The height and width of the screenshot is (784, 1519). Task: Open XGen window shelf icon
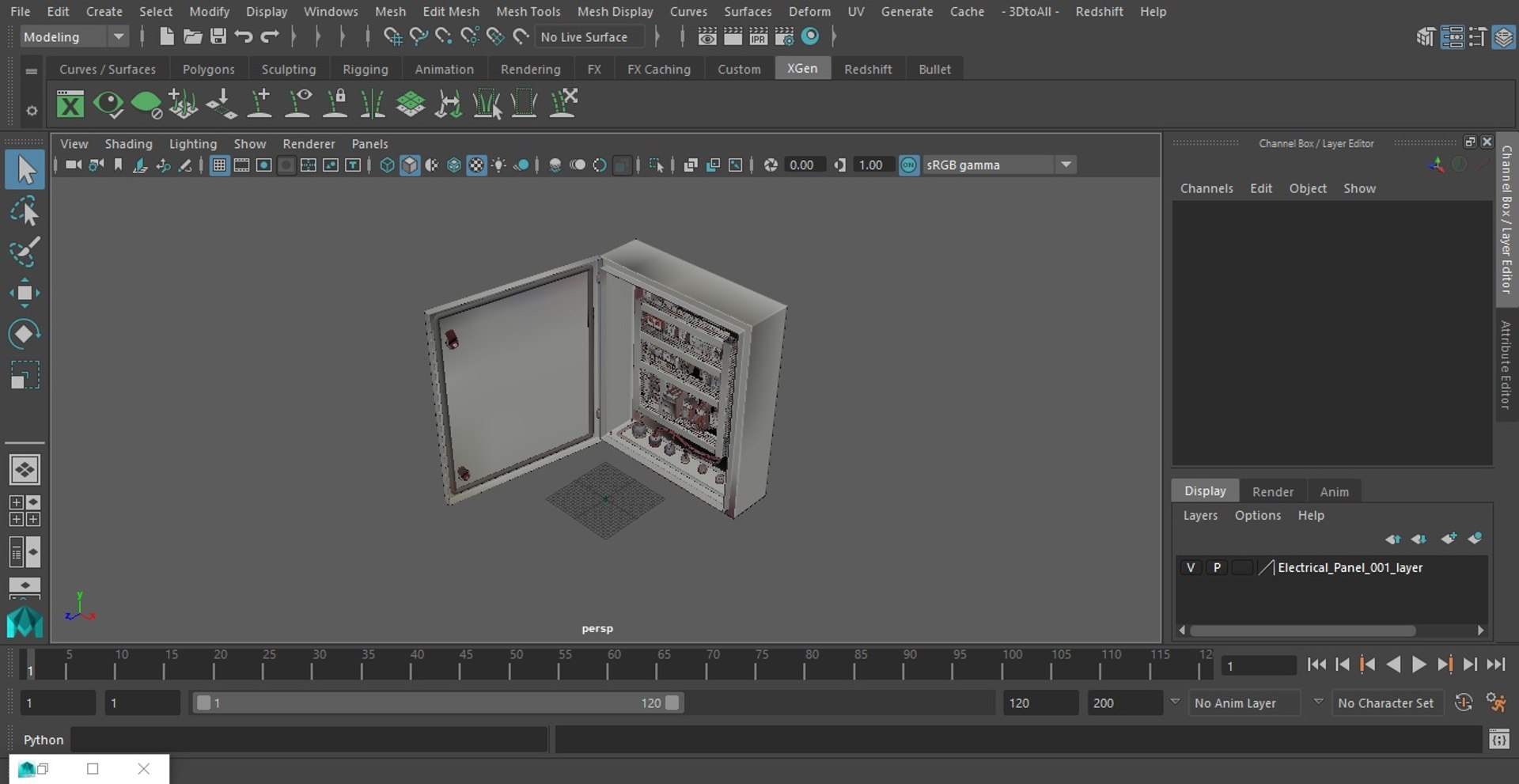[70, 104]
